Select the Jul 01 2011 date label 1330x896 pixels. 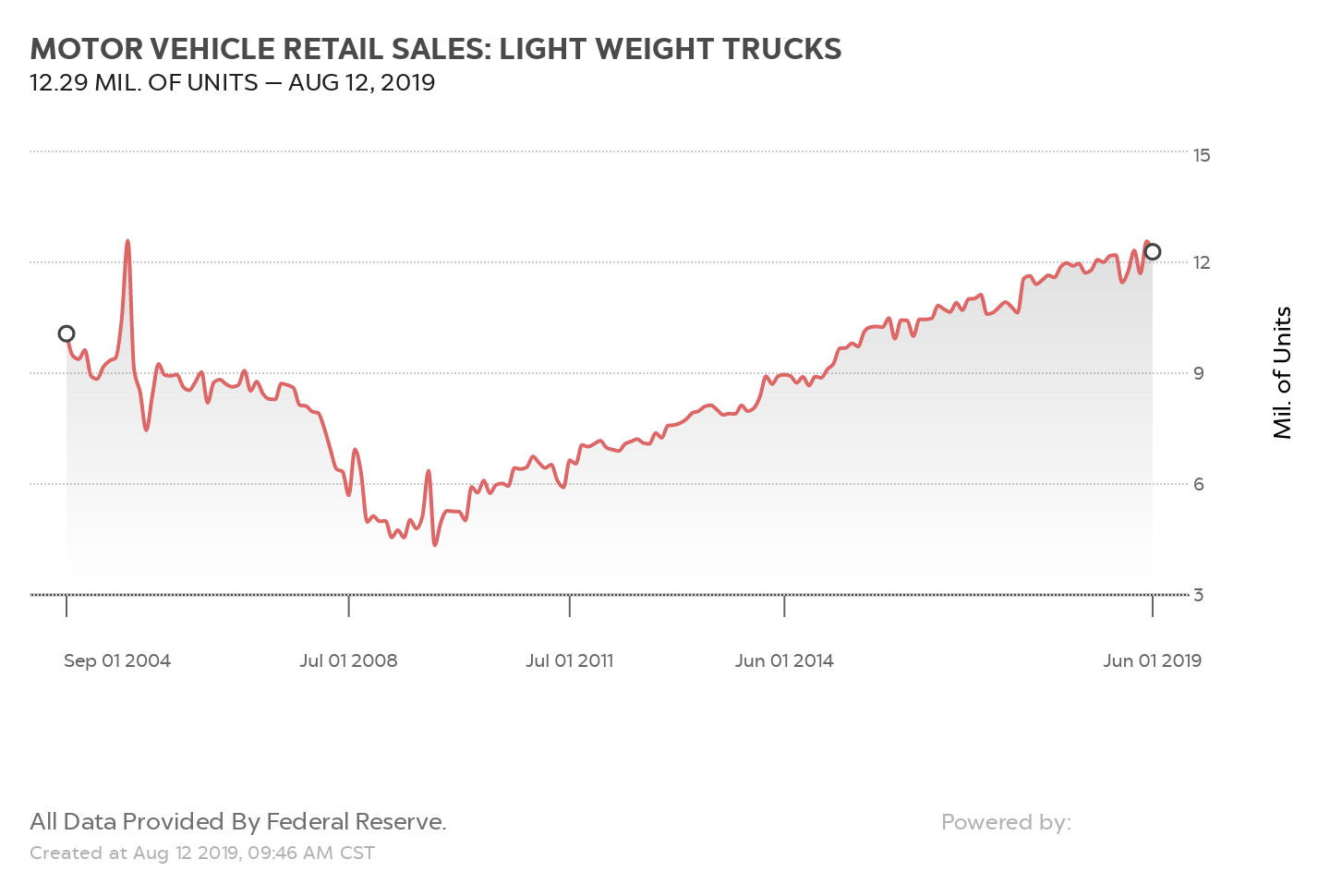tap(569, 660)
